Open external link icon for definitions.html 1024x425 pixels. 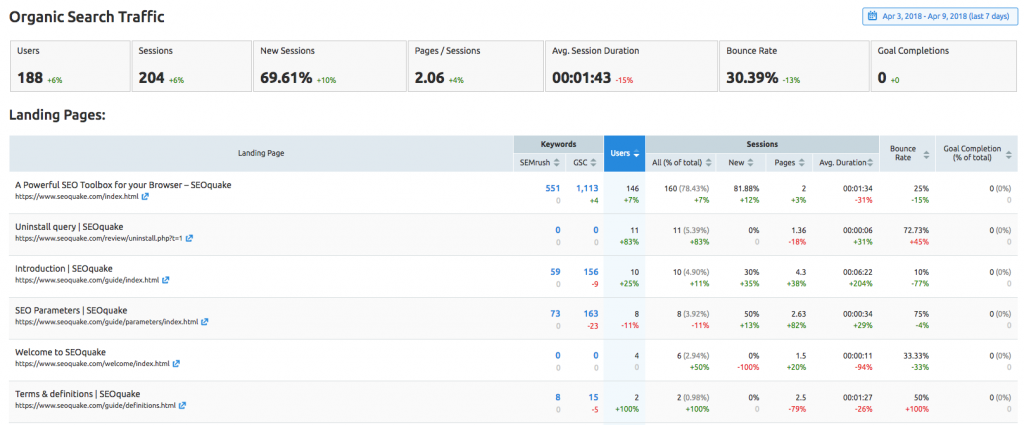[182, 405]
